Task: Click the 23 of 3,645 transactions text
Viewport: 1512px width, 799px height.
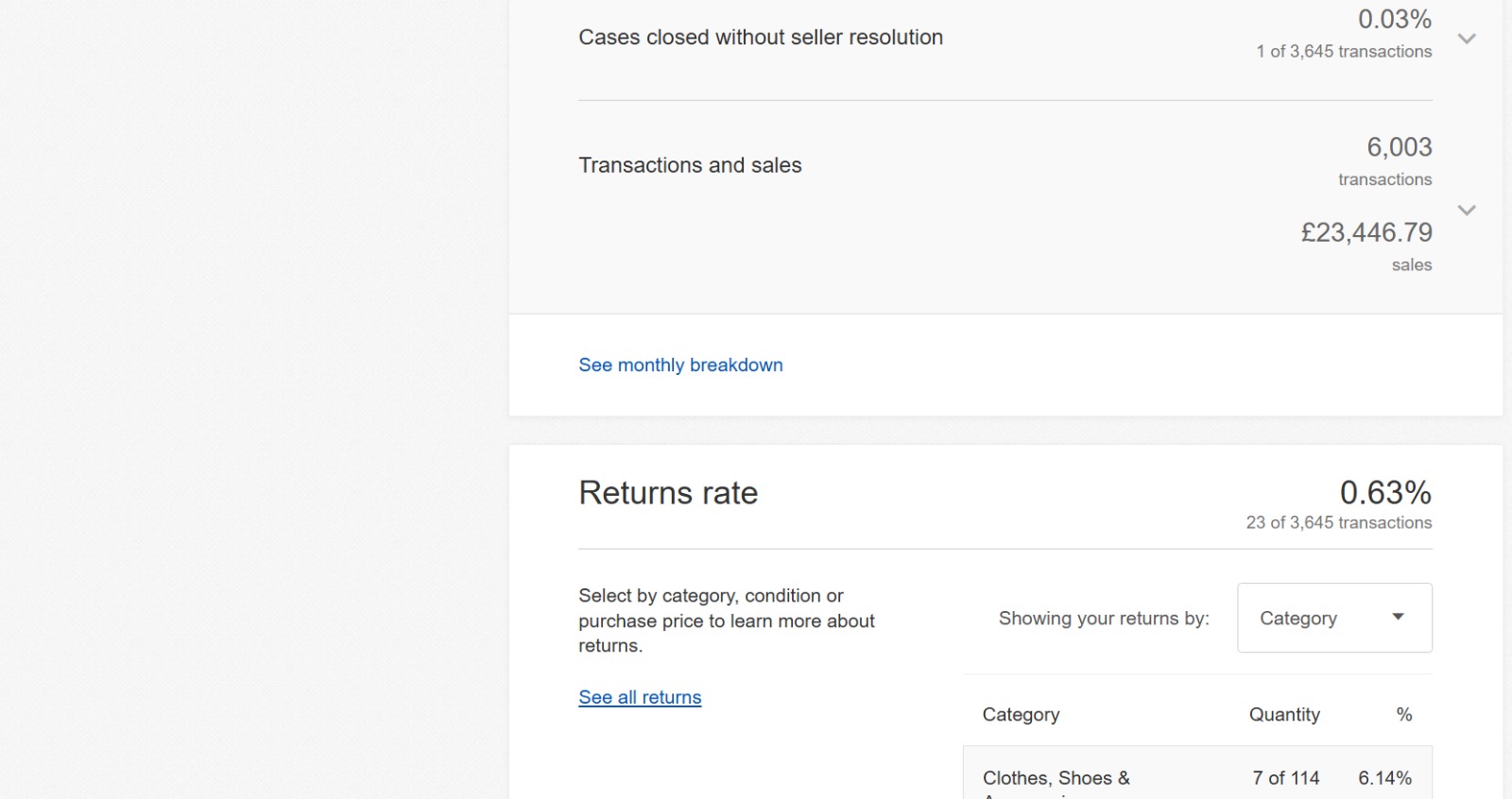Action: (x=1338, y=522)
